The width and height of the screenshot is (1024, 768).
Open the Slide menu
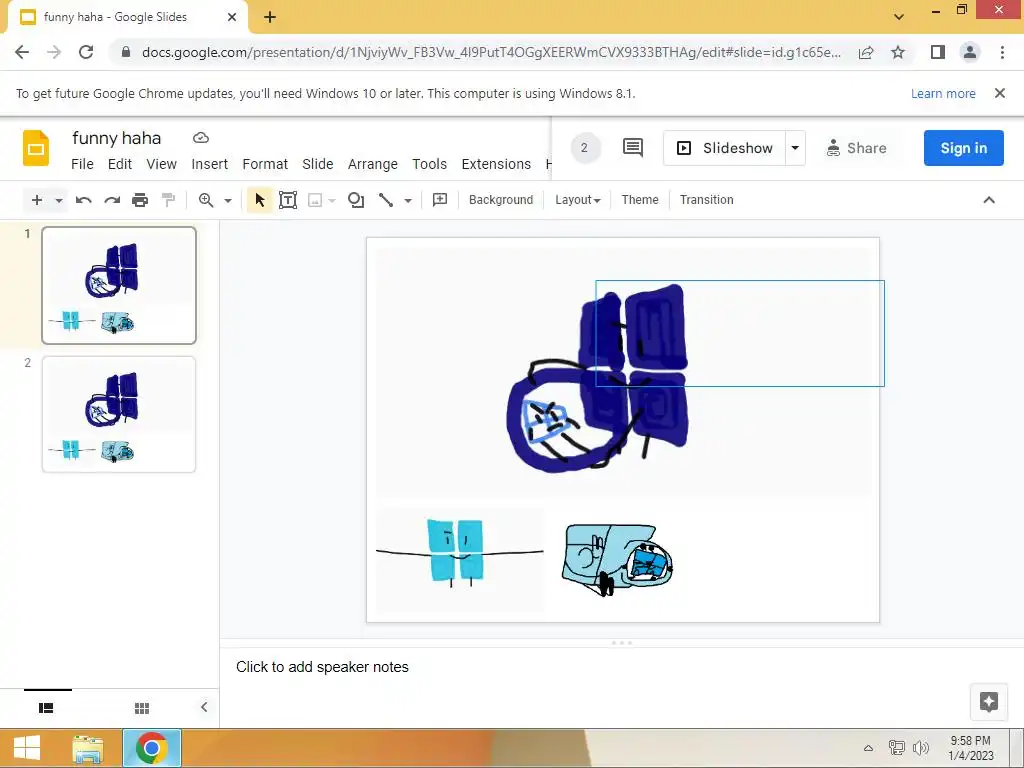click(317, 164)
